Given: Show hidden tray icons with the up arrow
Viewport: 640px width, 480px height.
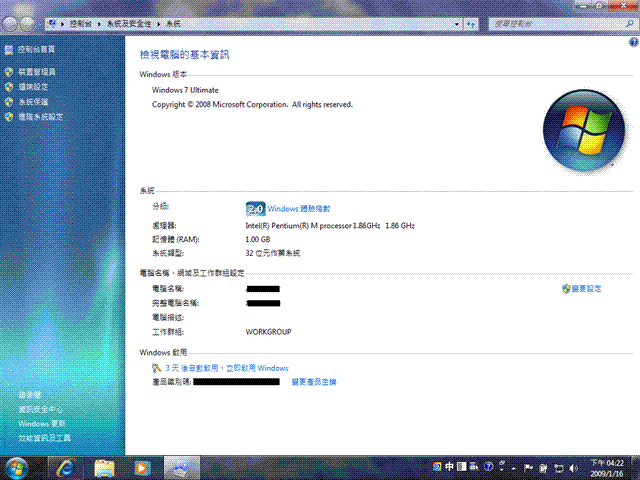Looking at the screenshot, I should [x=513, y=468].
